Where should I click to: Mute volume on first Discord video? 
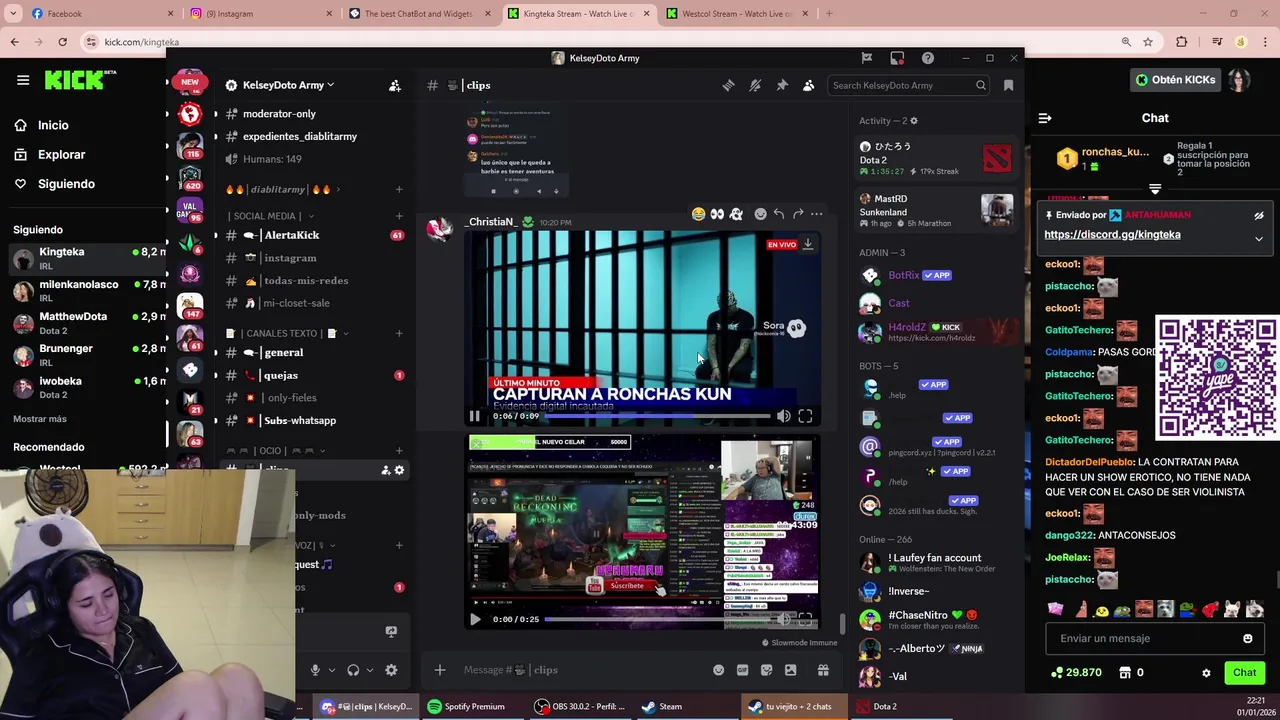coord(784,416)
